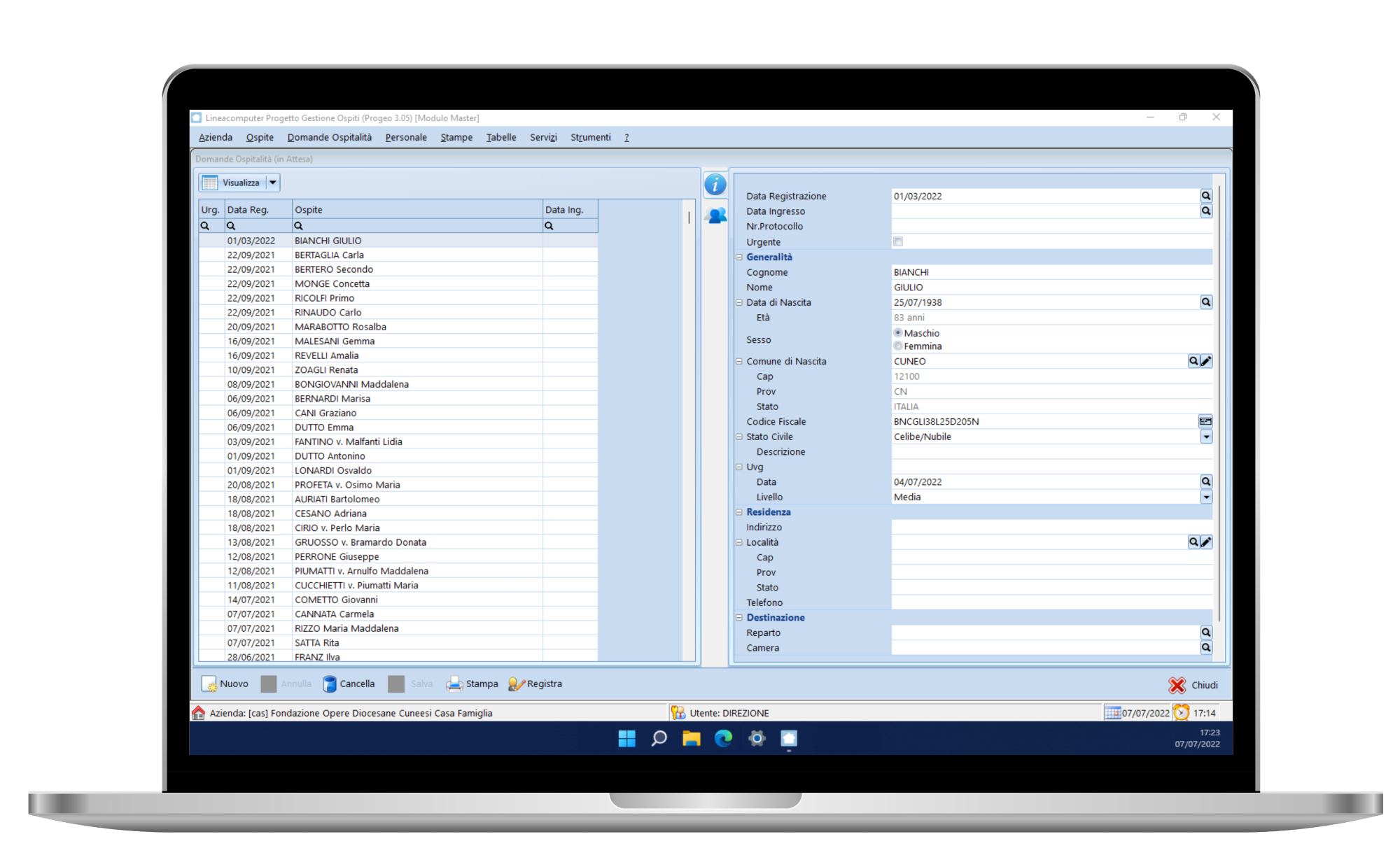Open lookup for Camera field

tap(1206, 648)
